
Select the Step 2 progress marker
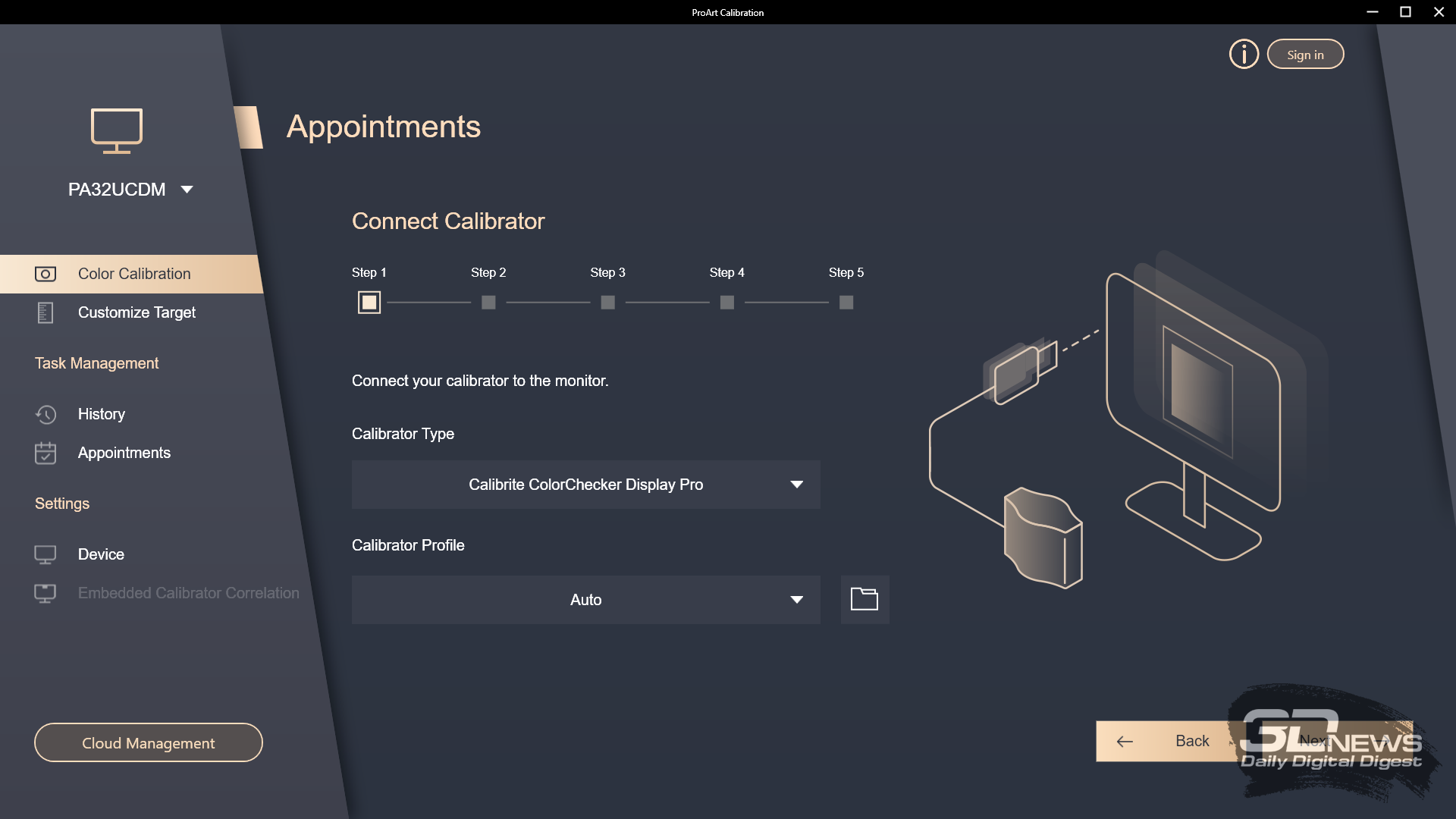[x=488, y=303]
